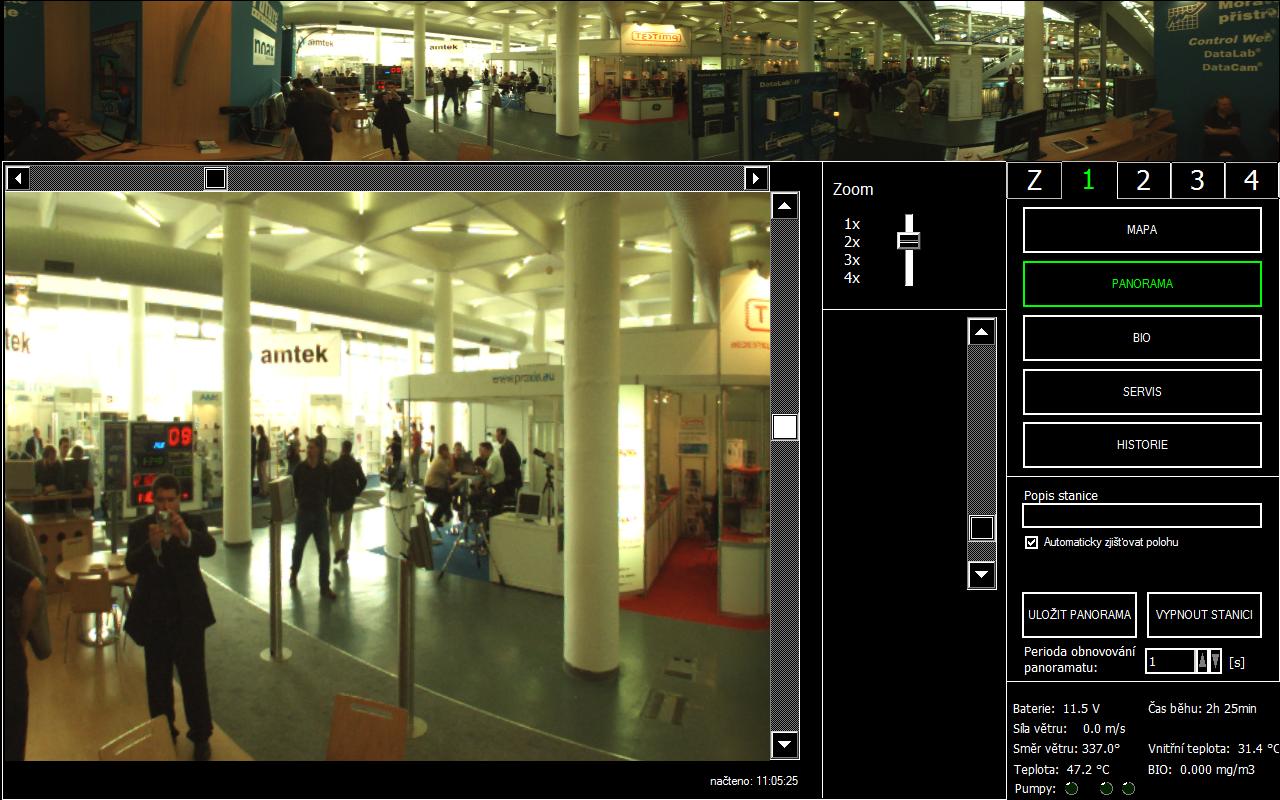Image resolution: width=1280 pixels, height=800 pixels.
Task: Click the first Pumpy indicator light
Action: [x=1071, y=789]
